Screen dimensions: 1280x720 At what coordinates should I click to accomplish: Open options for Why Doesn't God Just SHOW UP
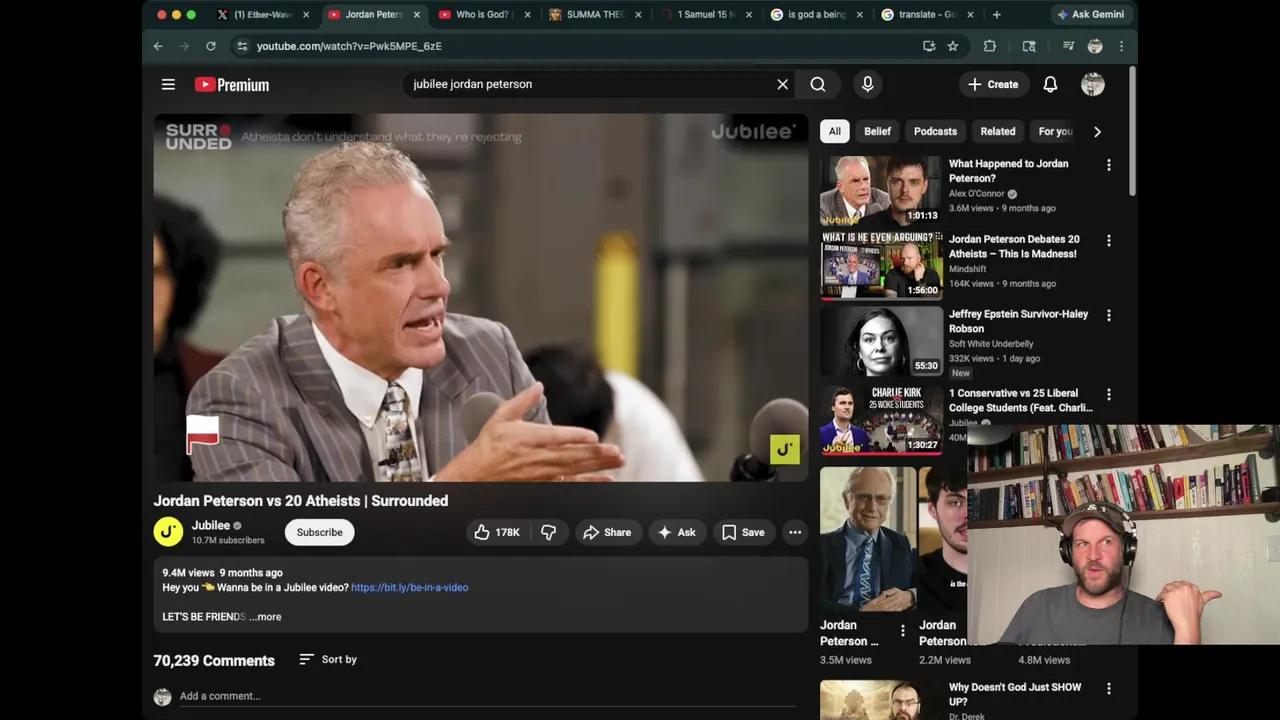pyautogui.click(x=1108, y=689)
